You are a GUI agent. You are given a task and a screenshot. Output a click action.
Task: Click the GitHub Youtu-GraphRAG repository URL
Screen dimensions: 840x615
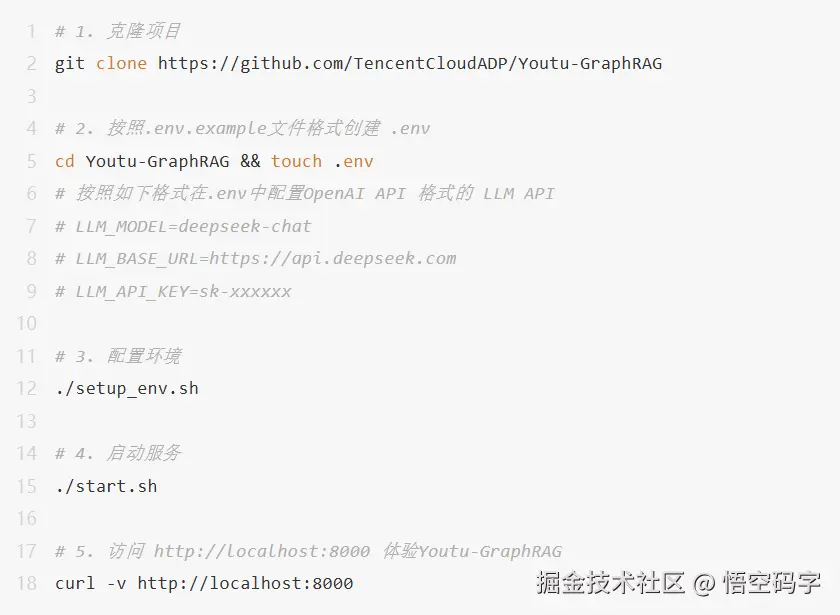pyautogui.click(x=410, y=63)
